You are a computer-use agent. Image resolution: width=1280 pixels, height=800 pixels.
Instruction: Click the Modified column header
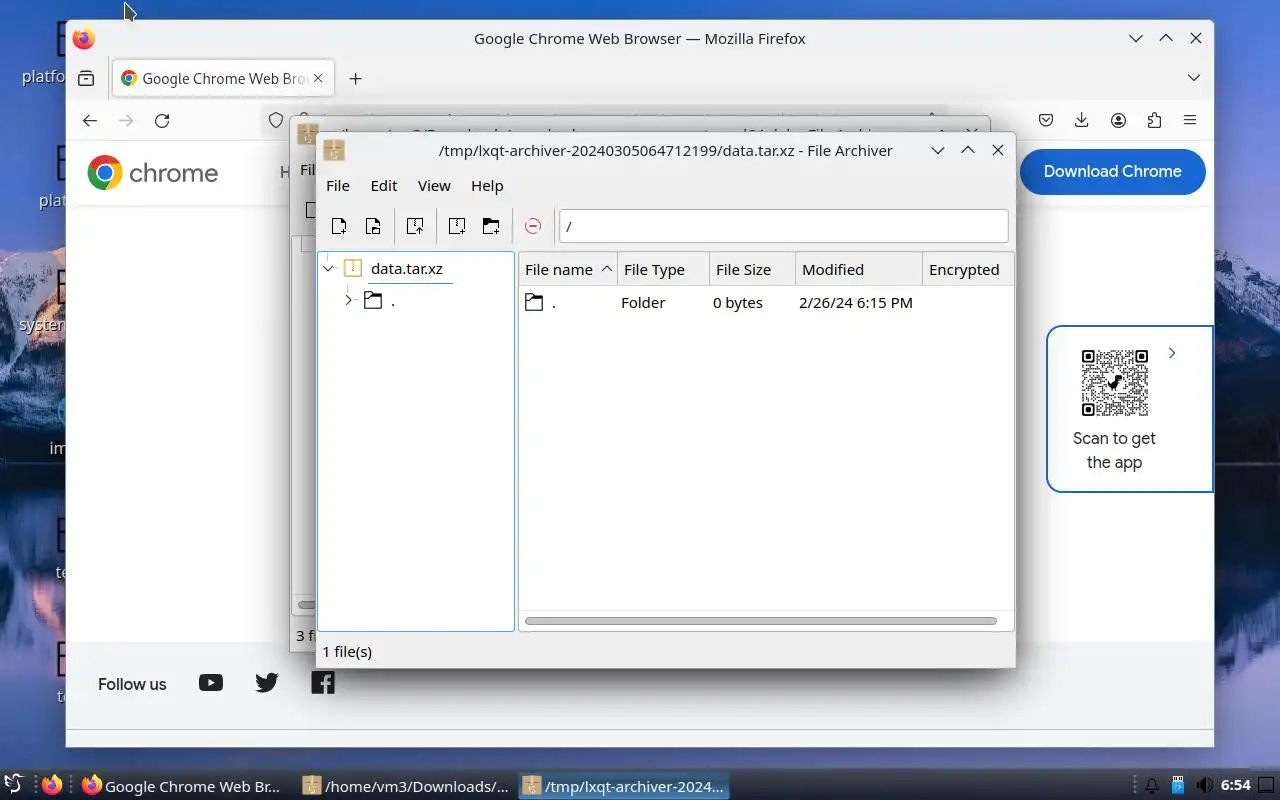(858, 269)
